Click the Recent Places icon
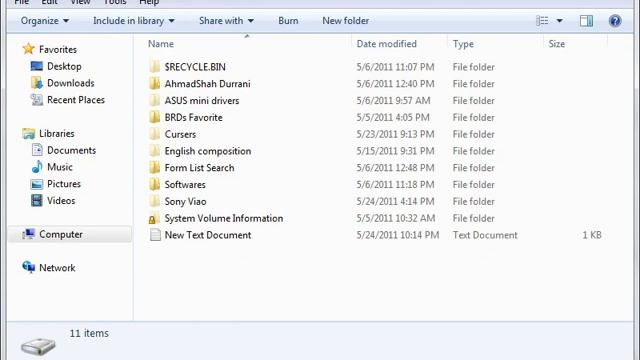 click(x=37, y=100)
